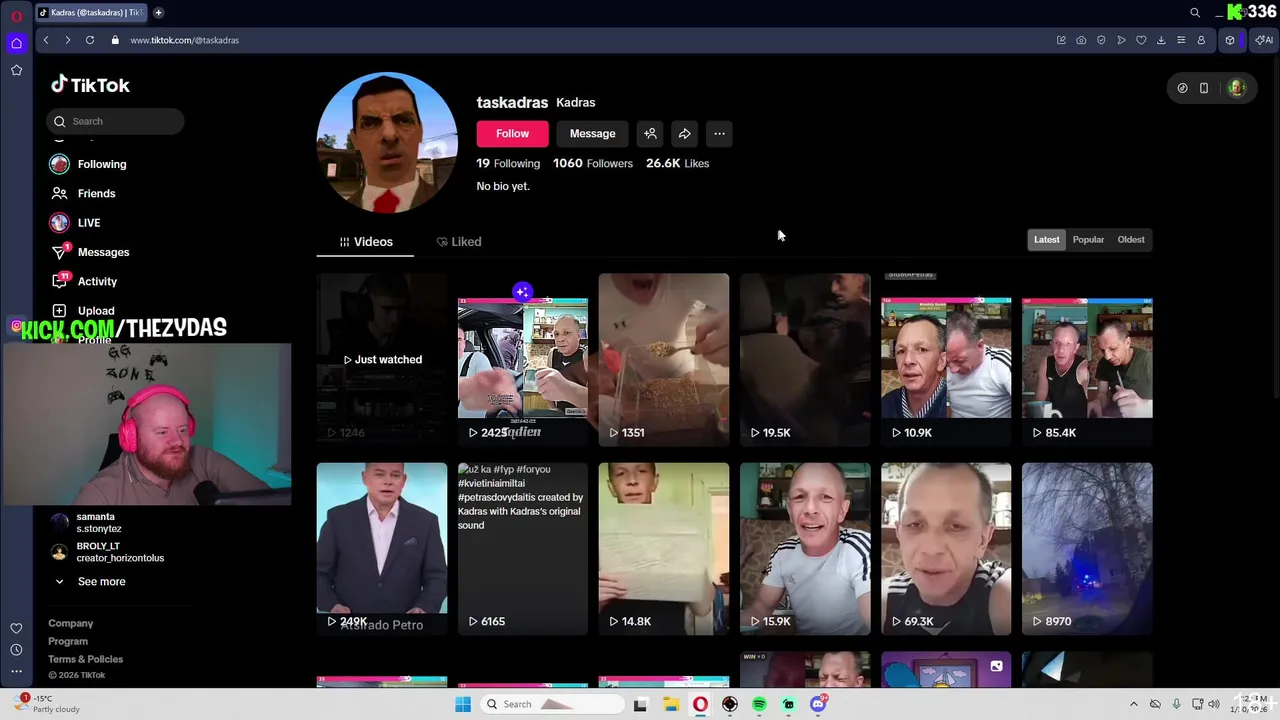The width and height of the screenshot is (1280, 720).
Task: Reload the page with refresh icon
Action: pos(90,40)
